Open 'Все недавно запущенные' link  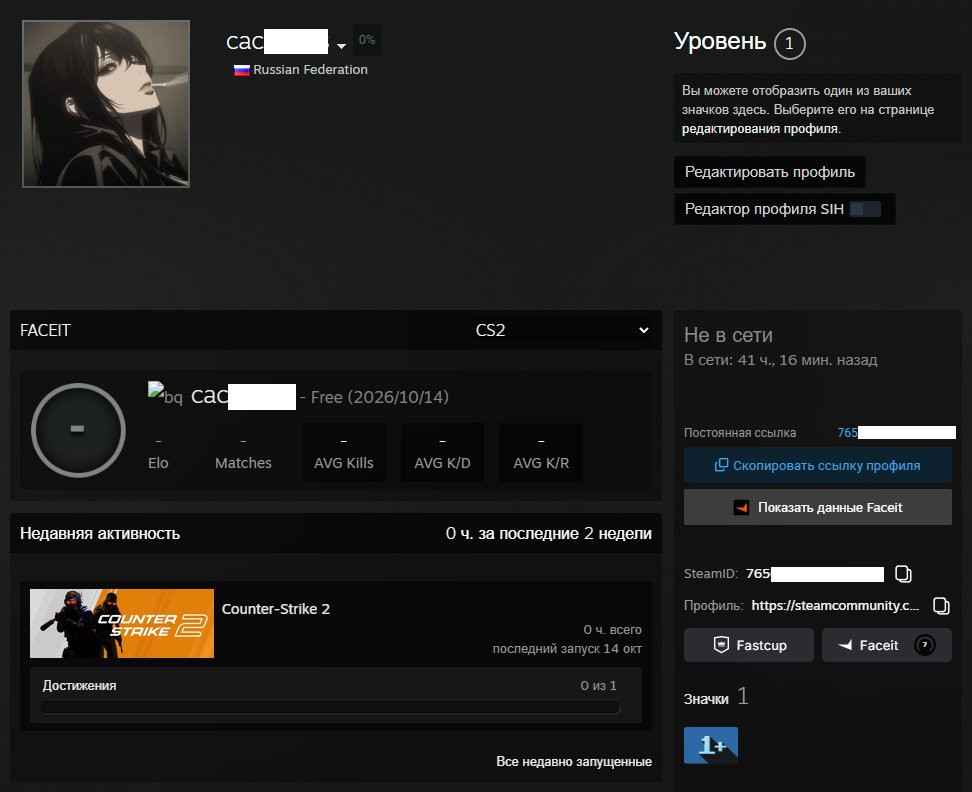click(x=573, y=761)
